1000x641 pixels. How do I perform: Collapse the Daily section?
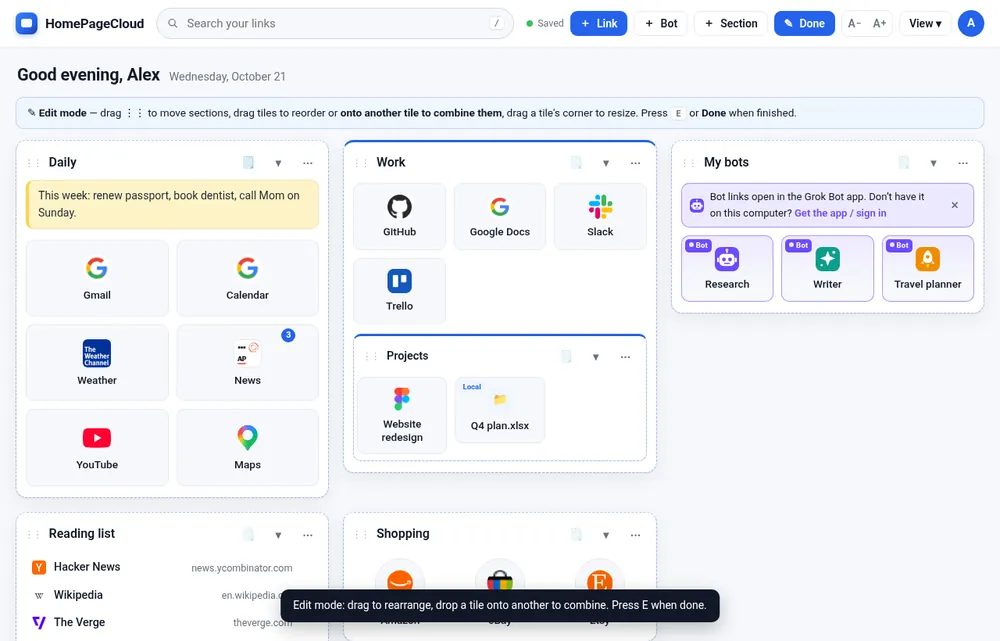tap(278, 163)
